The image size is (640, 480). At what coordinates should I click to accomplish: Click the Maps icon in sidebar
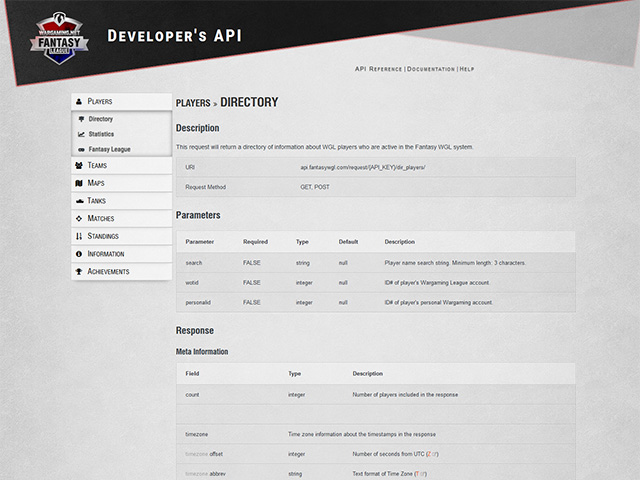point(79,184)
